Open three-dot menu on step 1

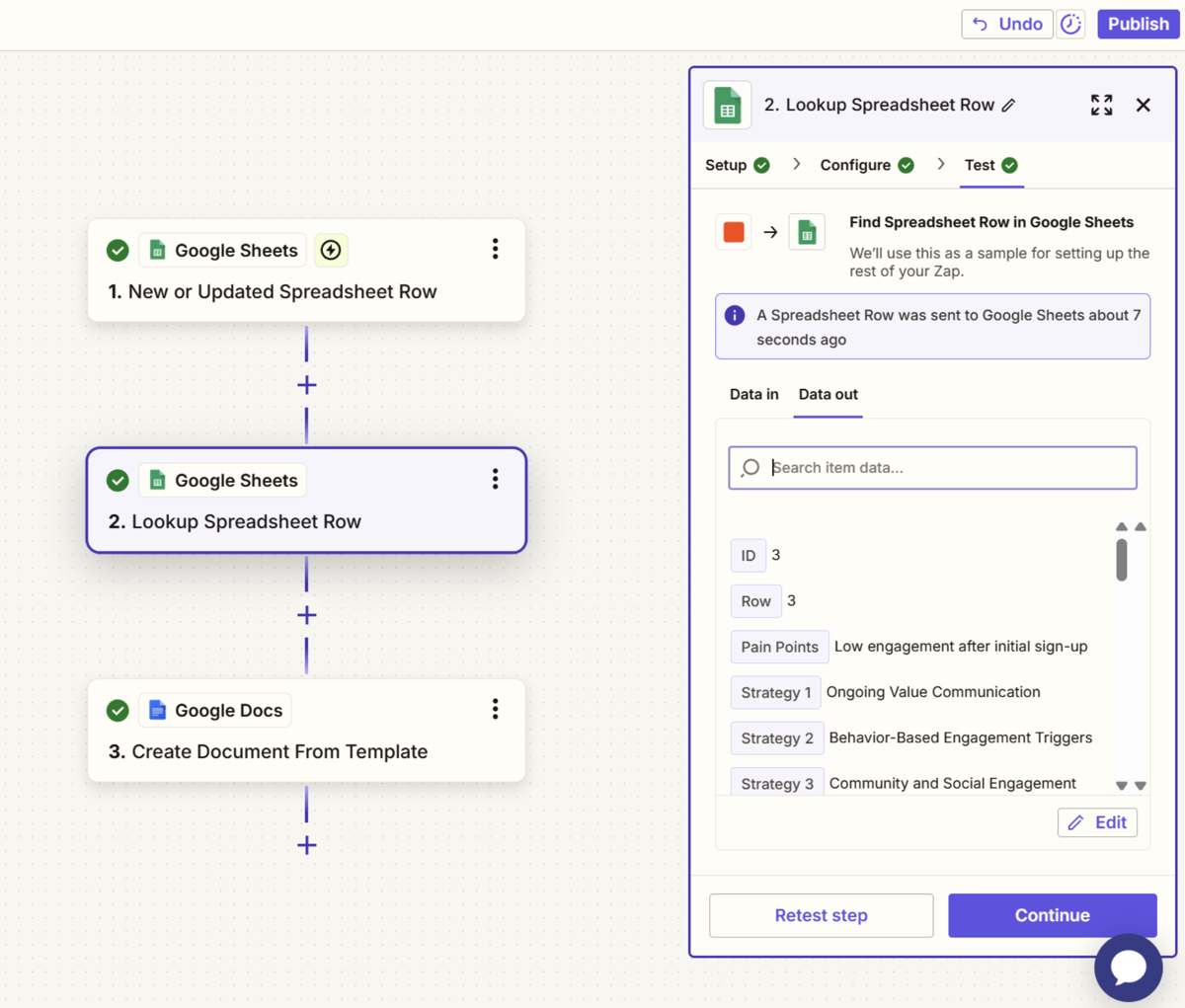495,249
